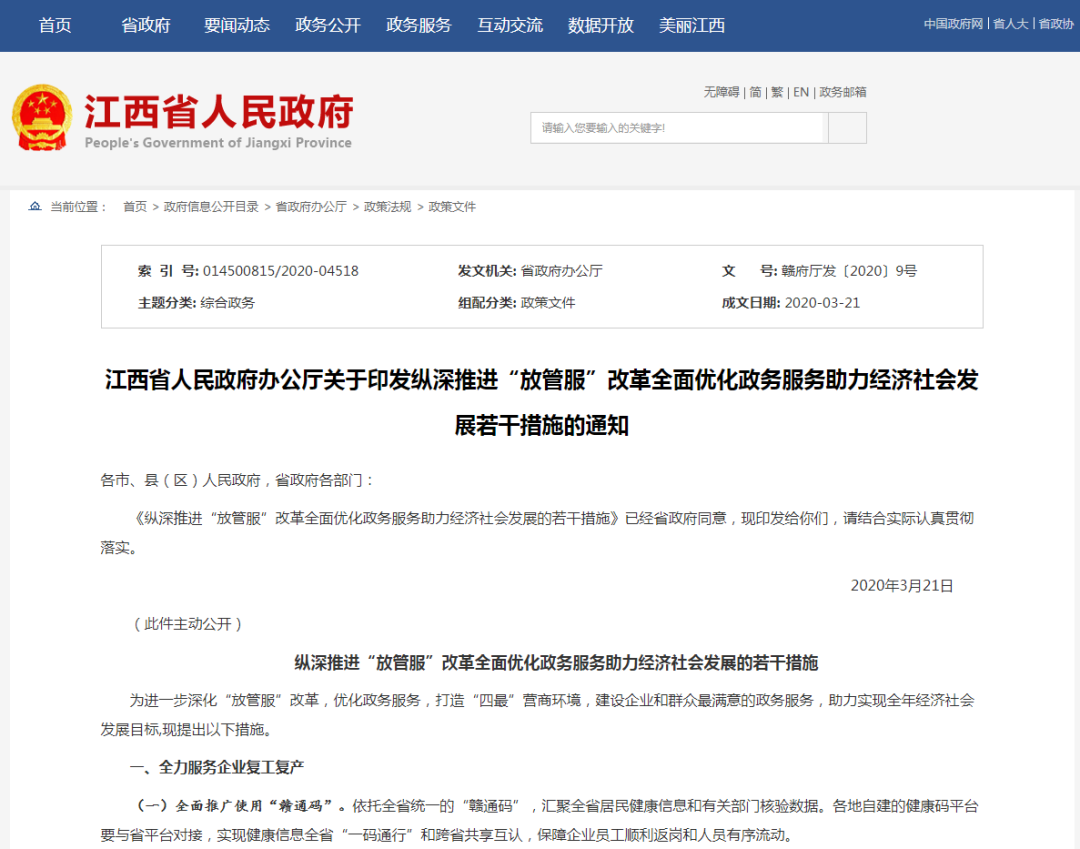Open the 要闻动态 navigation menu item

[x=237, y=25]
